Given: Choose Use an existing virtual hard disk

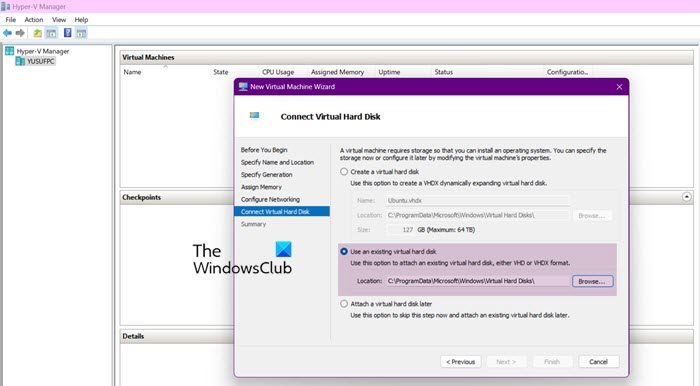Looking at the screenshot, I should 344,252.
